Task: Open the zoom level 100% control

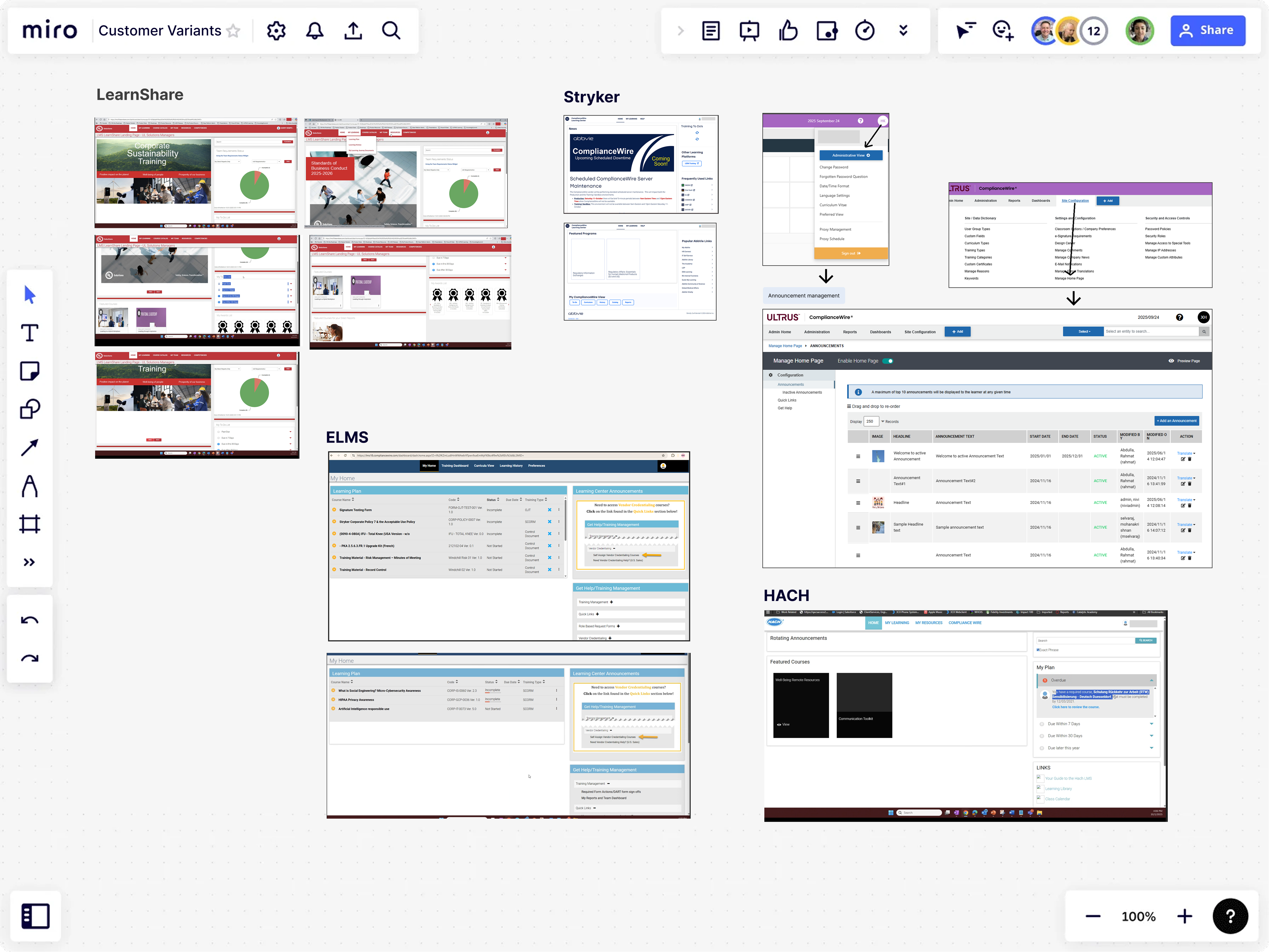Action: coord(1139,916)
